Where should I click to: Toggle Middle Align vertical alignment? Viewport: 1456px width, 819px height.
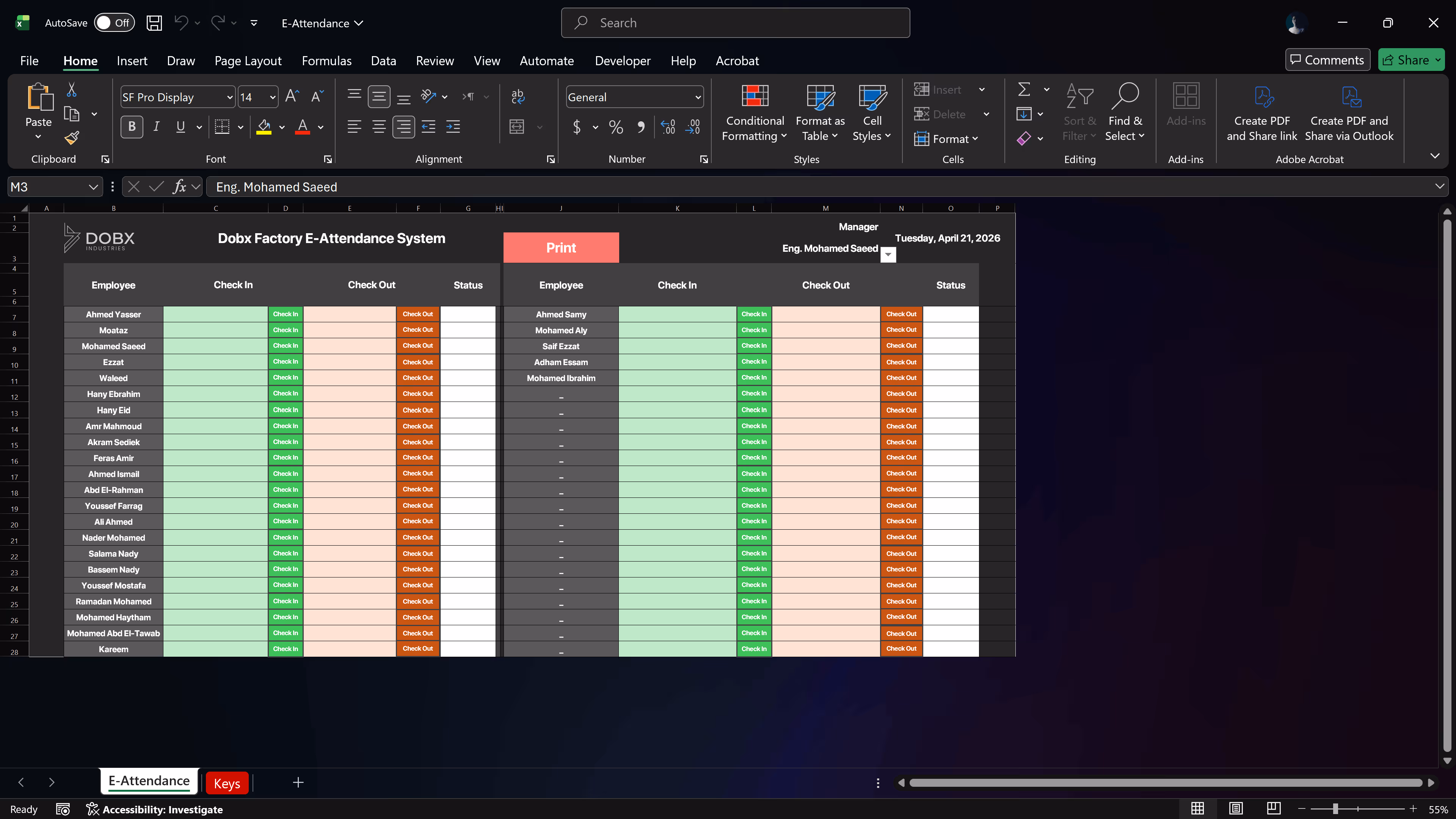point(379,97)
